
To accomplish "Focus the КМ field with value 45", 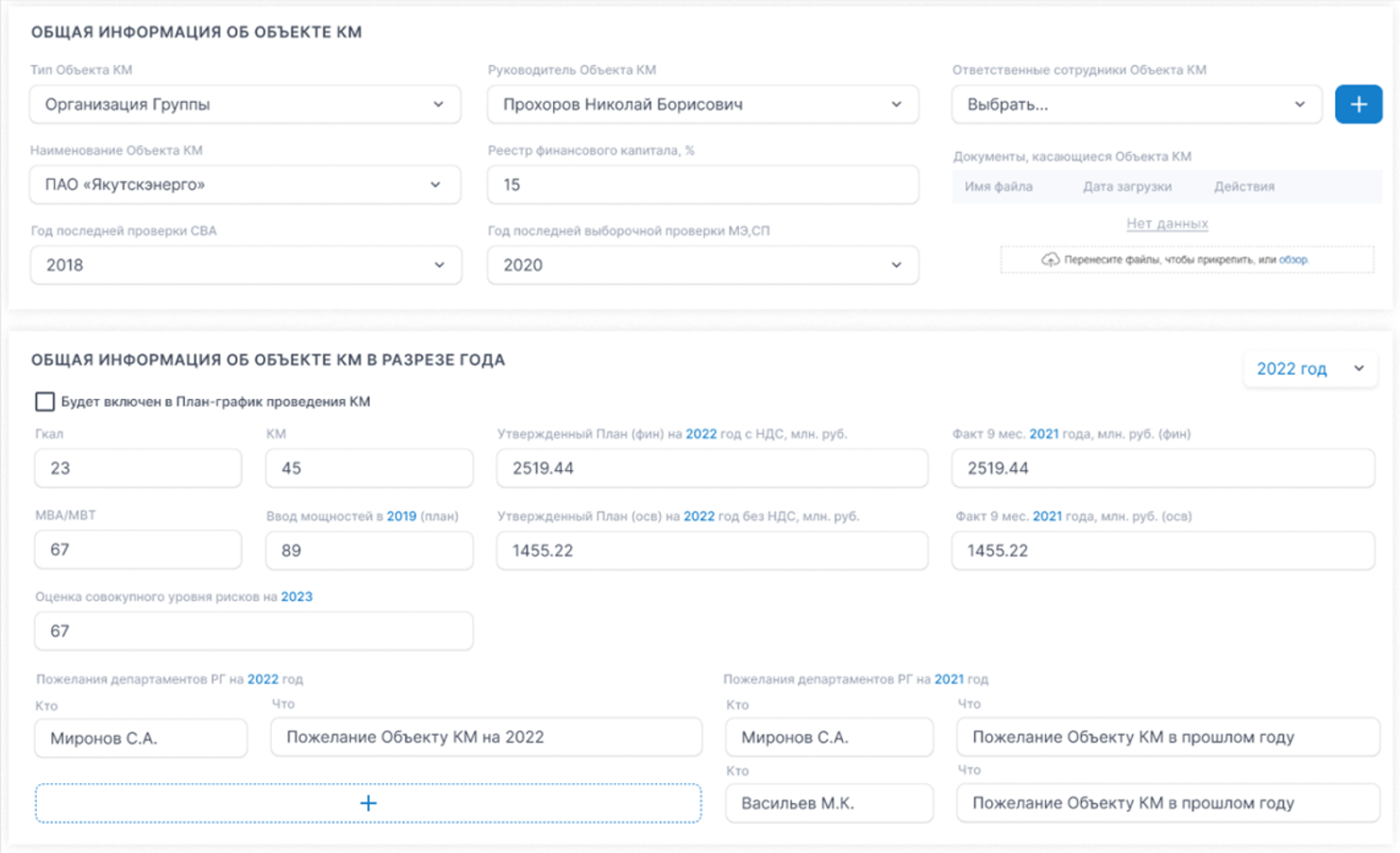I will 369,468.
